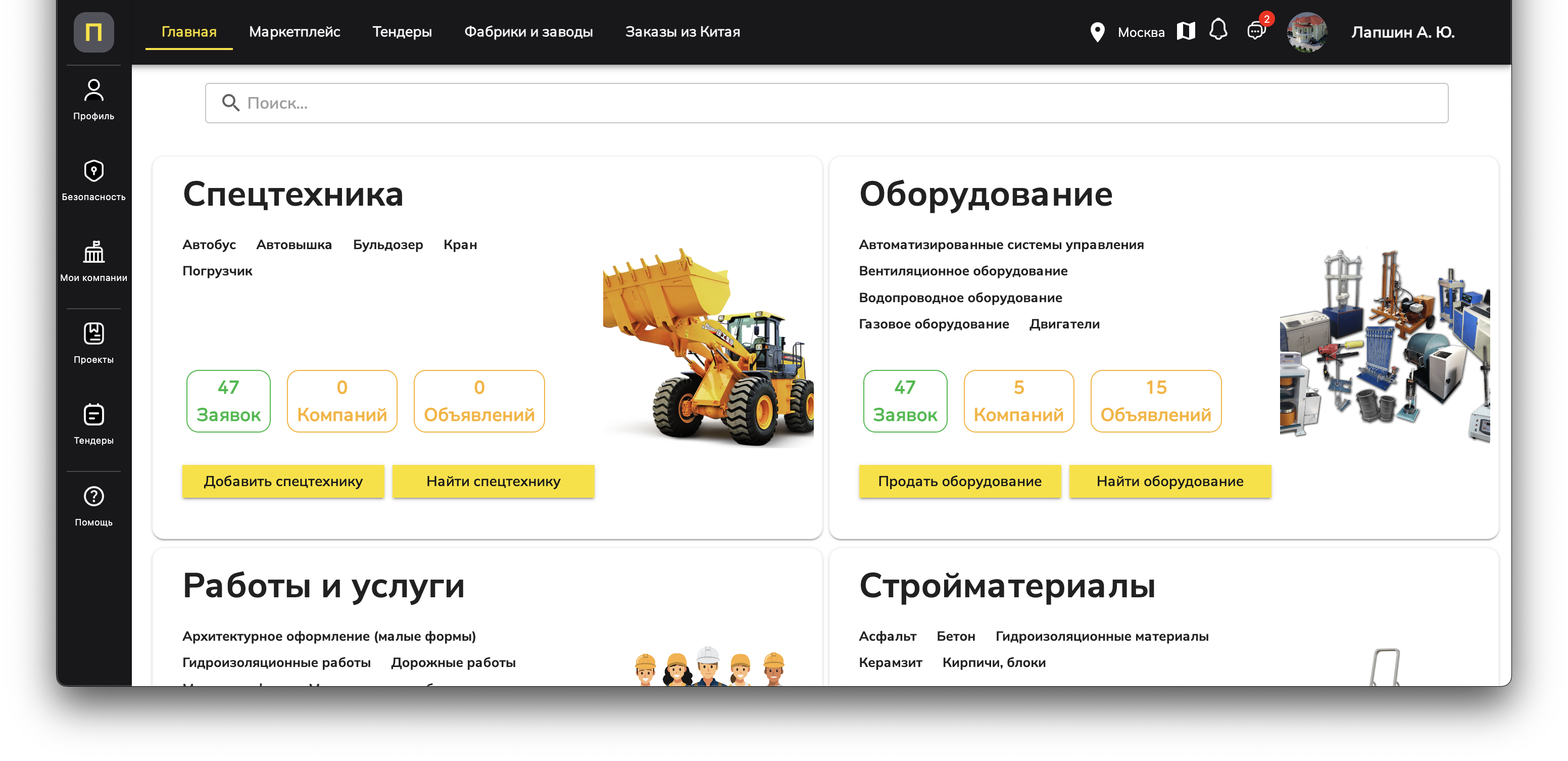This screenshot has width=1568, height=761.
Task: Open the Керамзит category link
Action: pos(891,662)
